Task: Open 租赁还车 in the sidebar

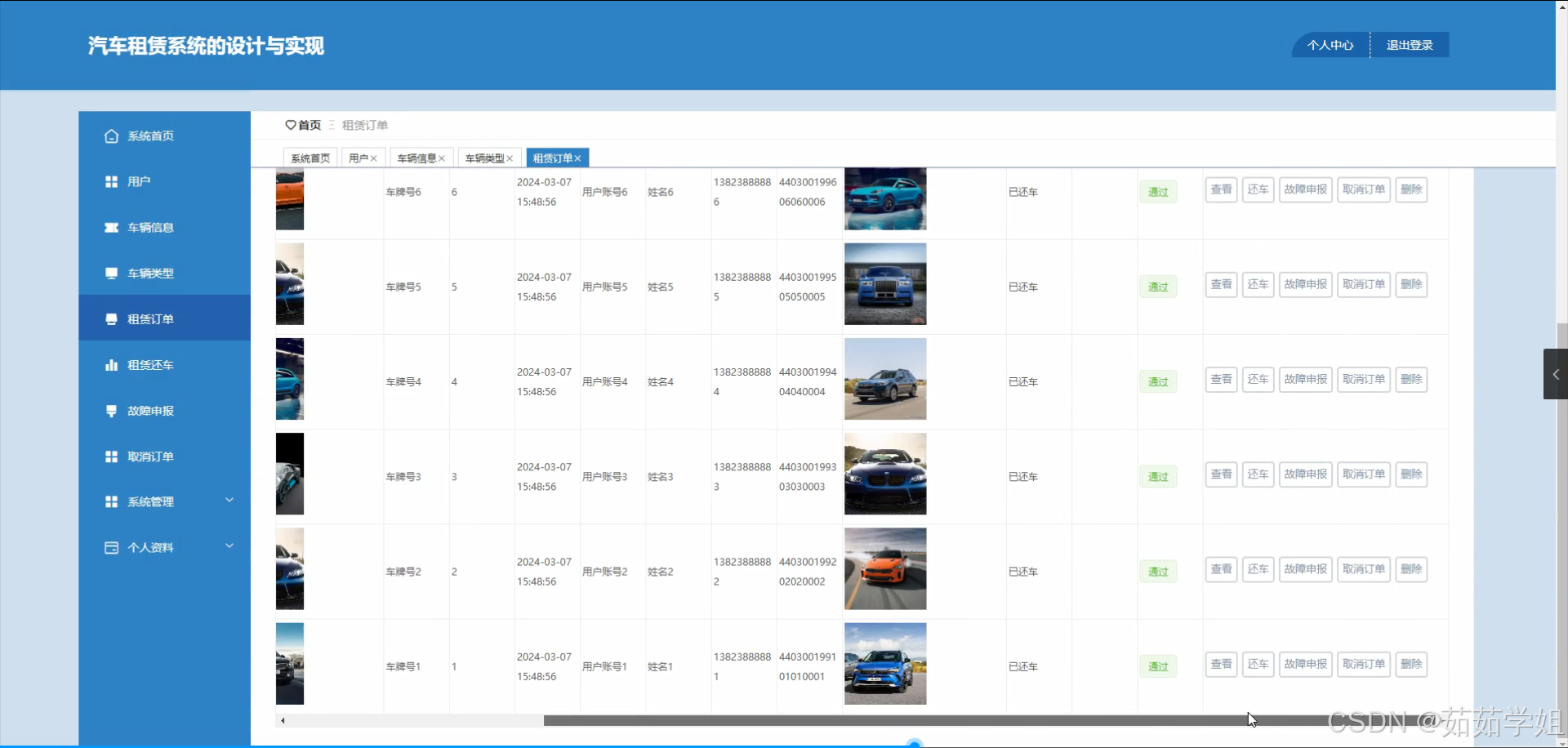Action: [x=164, y=365]
